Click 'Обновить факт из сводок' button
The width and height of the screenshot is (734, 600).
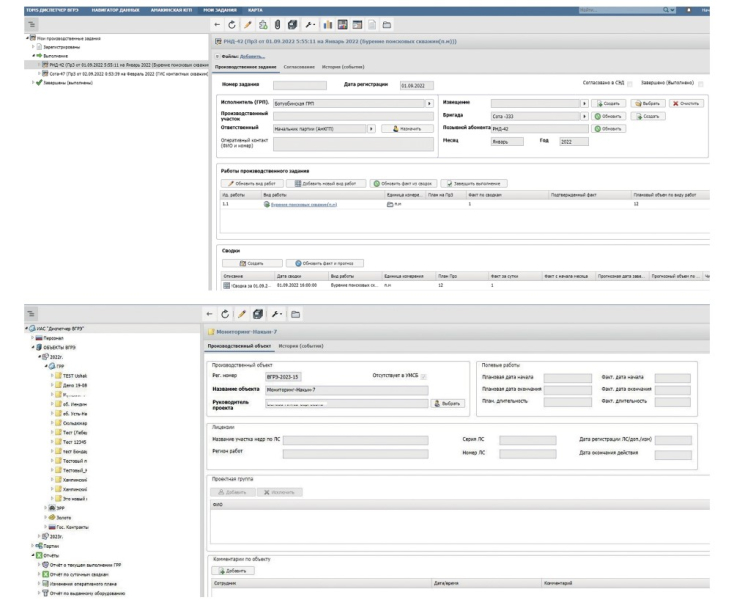click(x=403, y=183)
